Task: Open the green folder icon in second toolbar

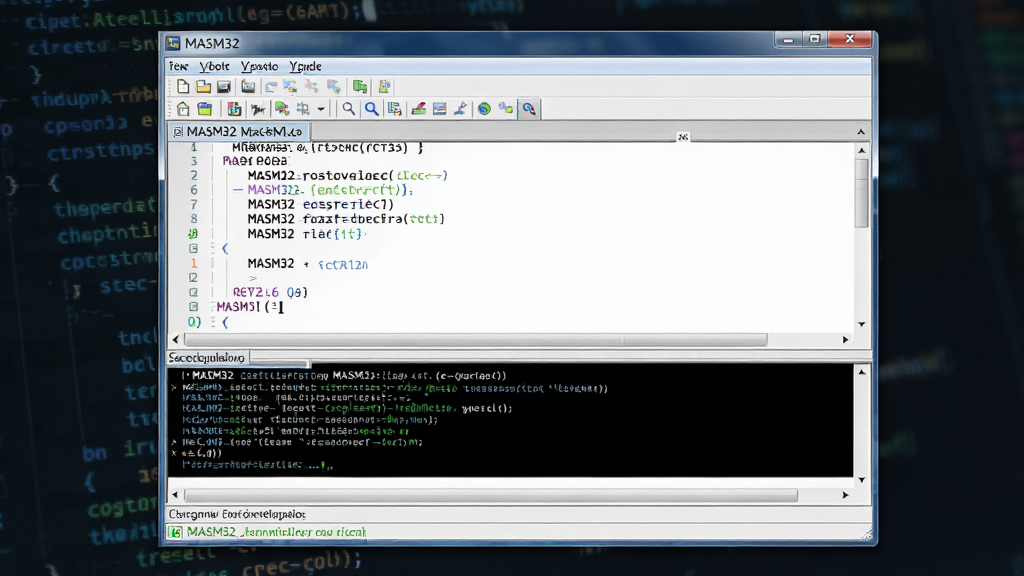Action: tap(204, 109)
